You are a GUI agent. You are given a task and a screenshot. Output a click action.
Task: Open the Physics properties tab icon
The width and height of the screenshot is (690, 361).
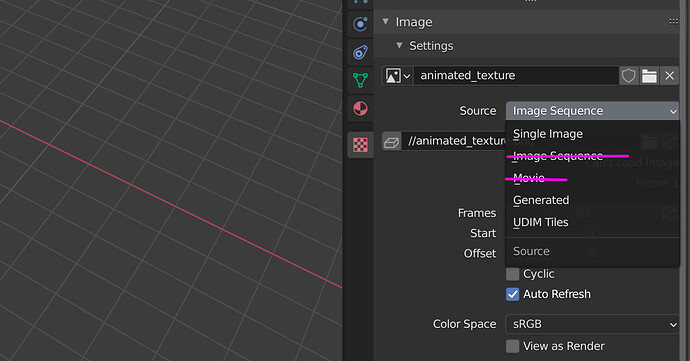click(x=360, y=24)
